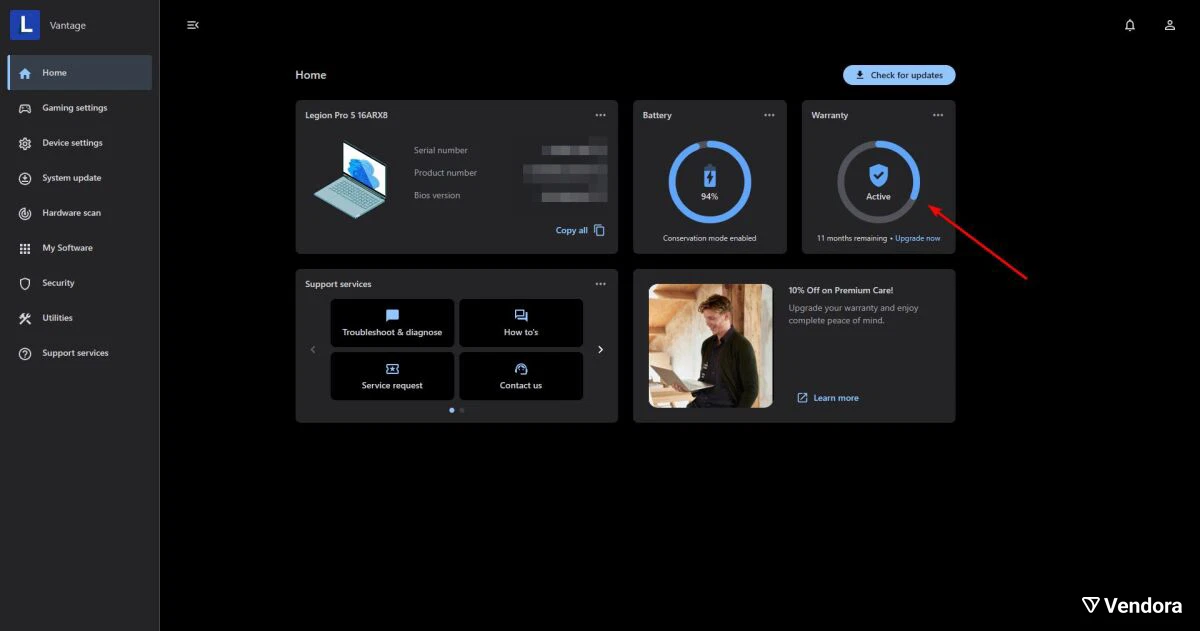Click the laptop device image
This screenshot has height=631, width=1200.
pos(350,180)
